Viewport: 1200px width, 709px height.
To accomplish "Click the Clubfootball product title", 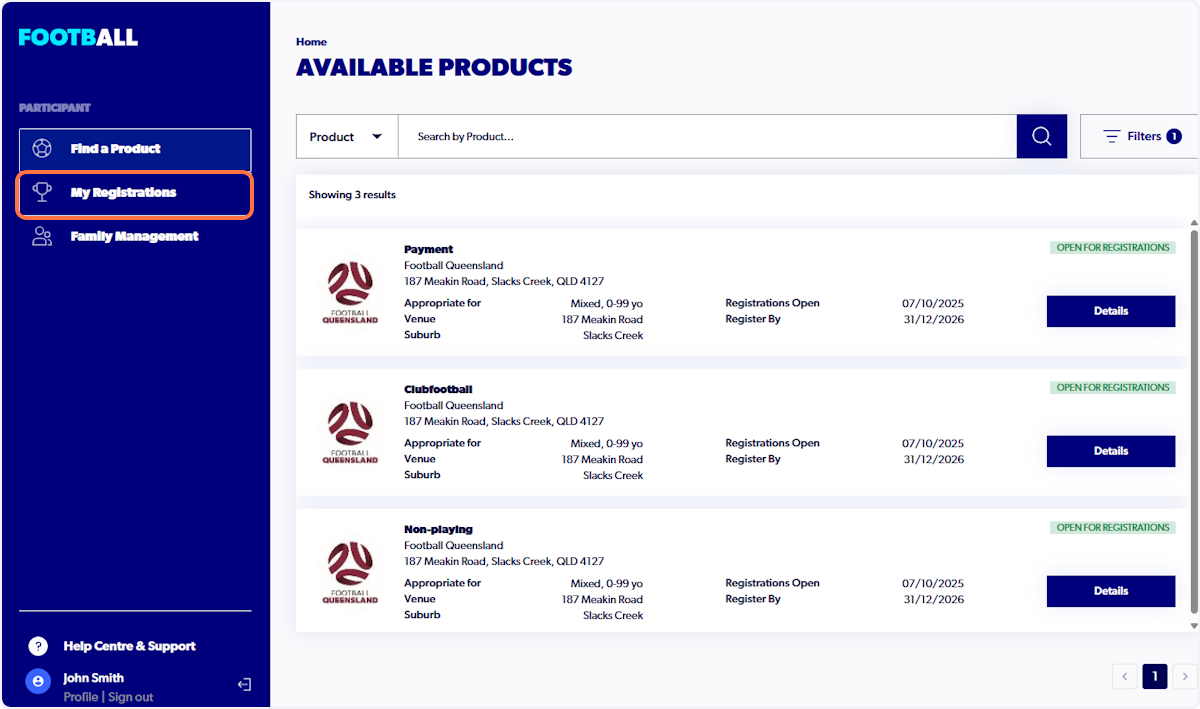I will click(438, 389).
